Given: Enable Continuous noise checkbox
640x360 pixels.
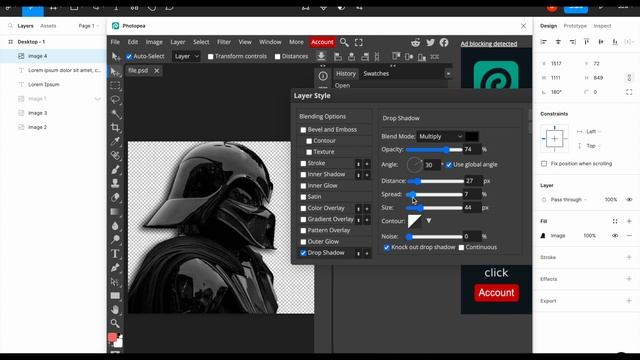Looking at the screenshot, I should point(461,248).
